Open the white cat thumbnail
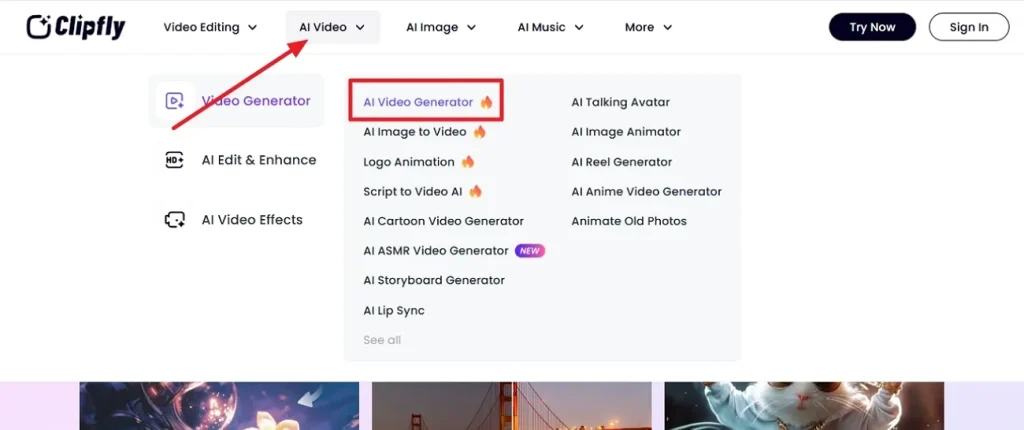 click(805, 406)
